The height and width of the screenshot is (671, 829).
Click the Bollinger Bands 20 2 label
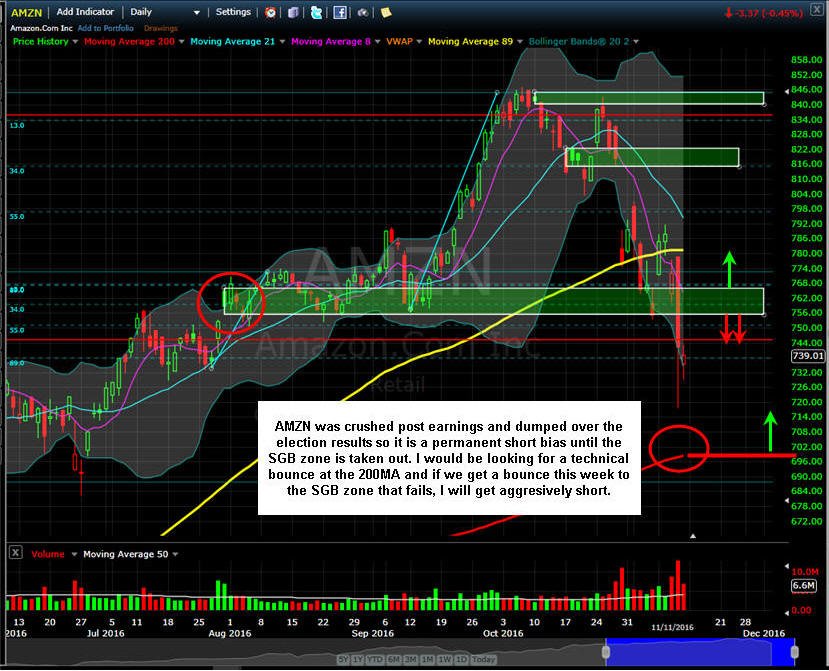tap(579, 41)
